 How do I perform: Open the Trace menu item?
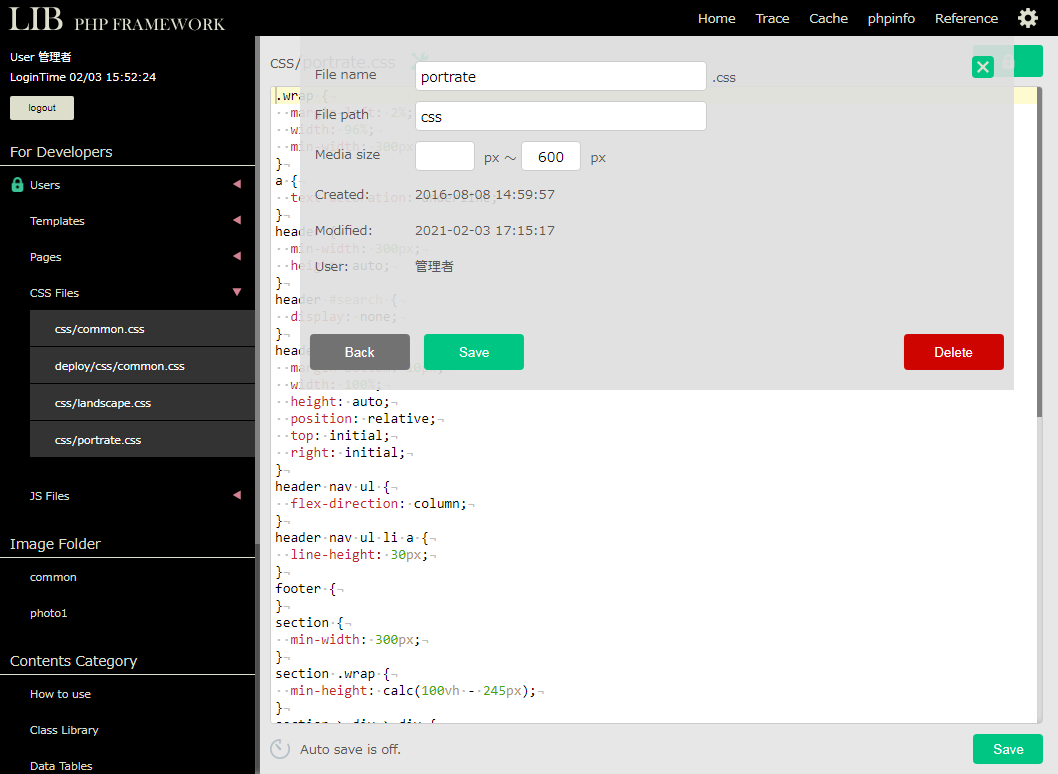click(772, 18)
